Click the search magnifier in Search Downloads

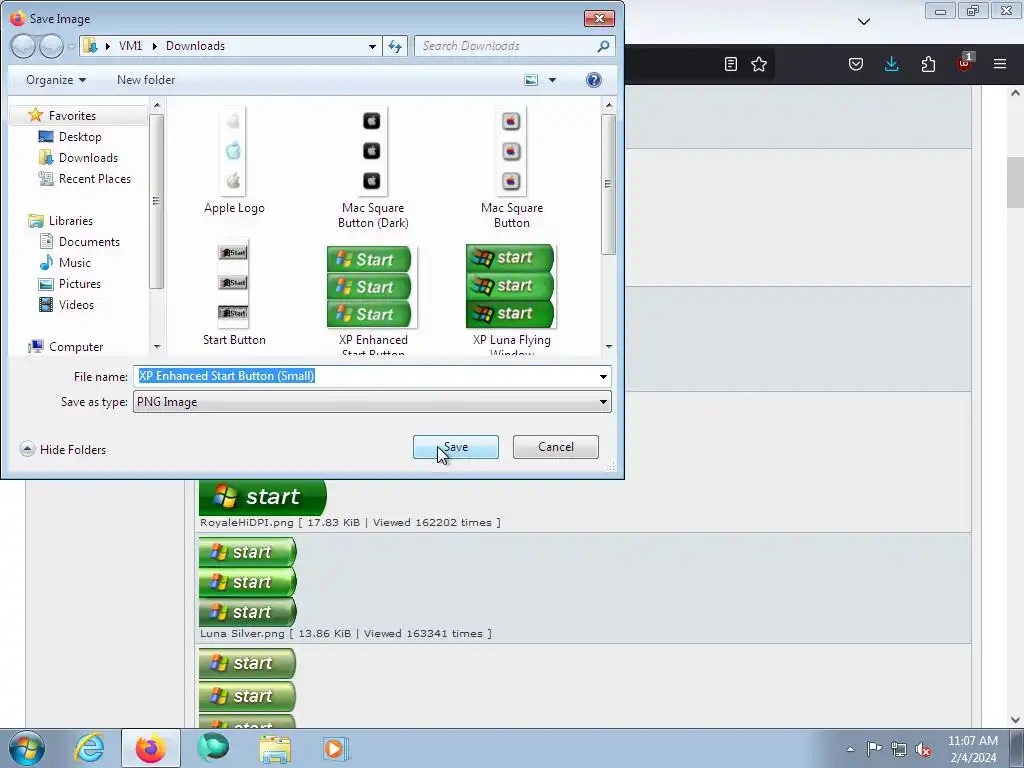pos(603,46)
